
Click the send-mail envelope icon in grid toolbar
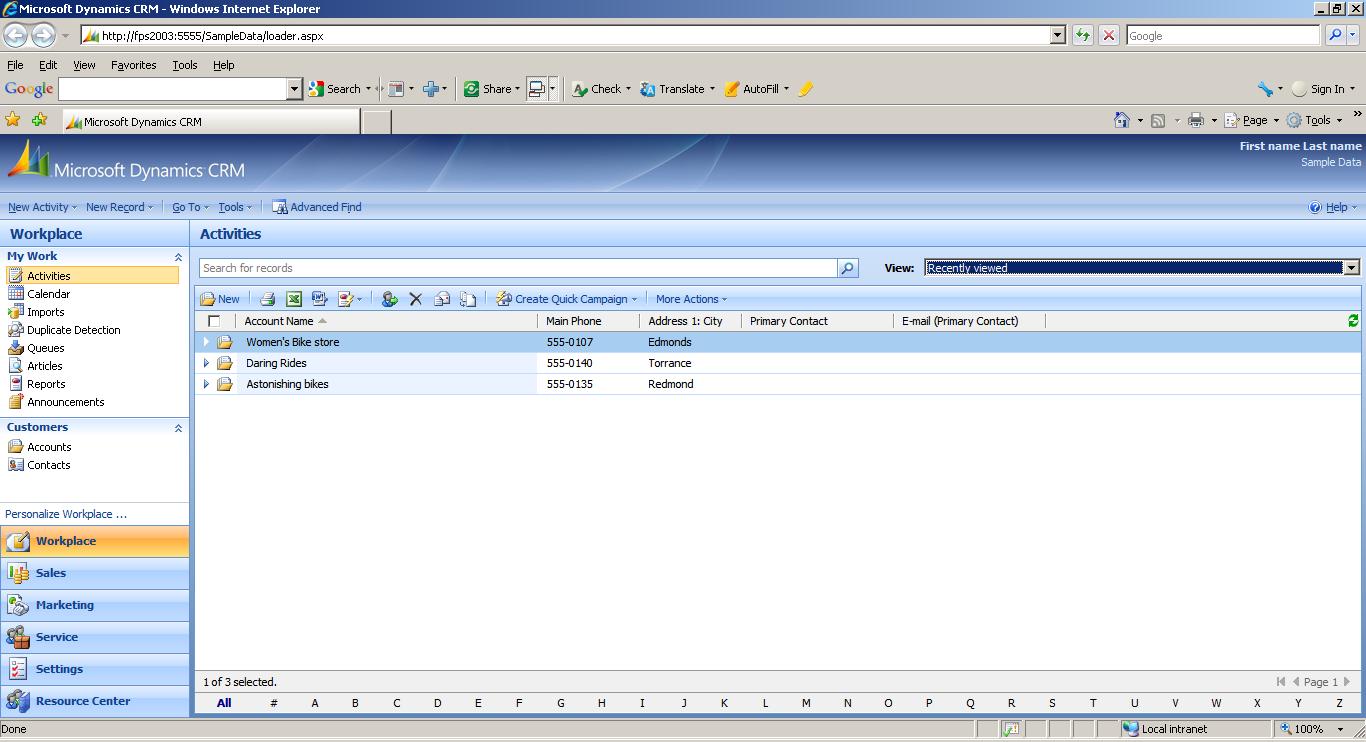442,299
